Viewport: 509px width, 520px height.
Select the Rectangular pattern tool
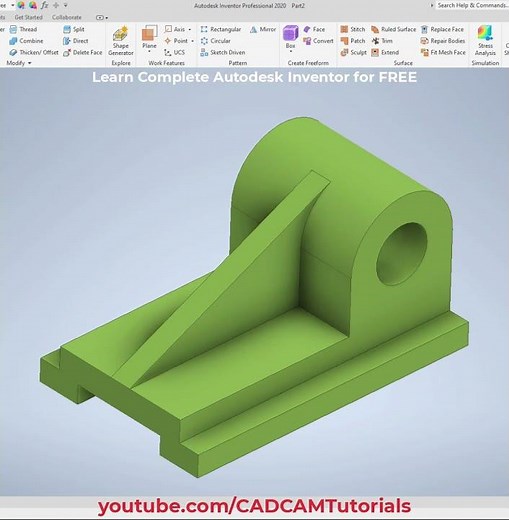pos(221,29)
